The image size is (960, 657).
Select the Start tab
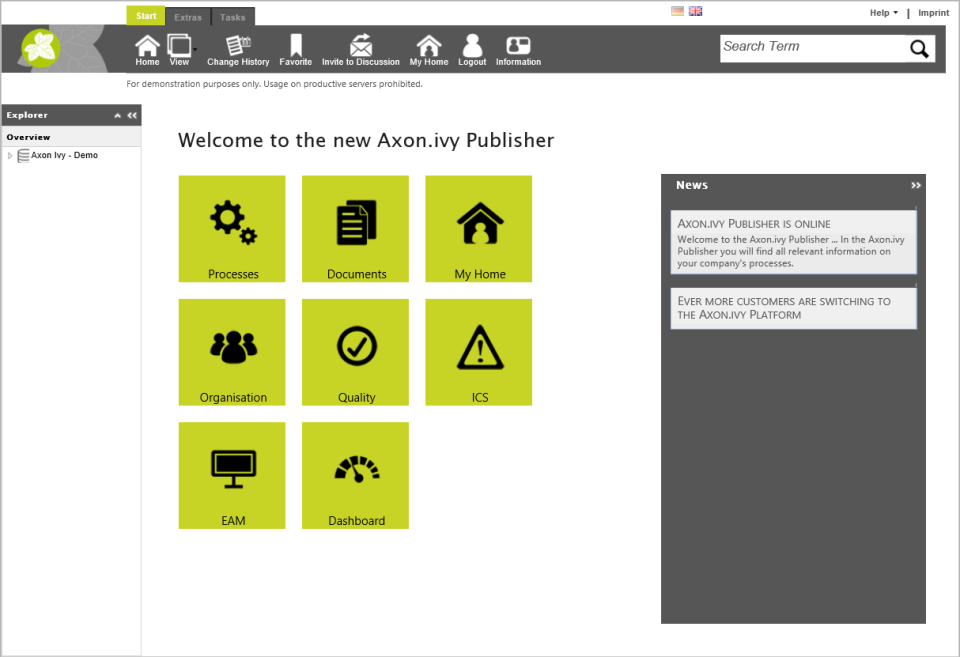tap(146, 16)
